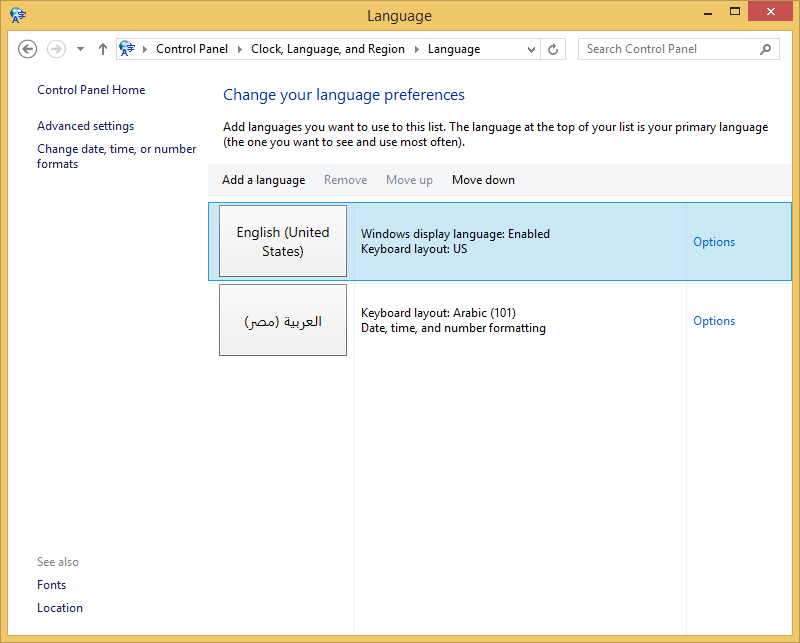Open Advanced settings

[x=86, y=126]
